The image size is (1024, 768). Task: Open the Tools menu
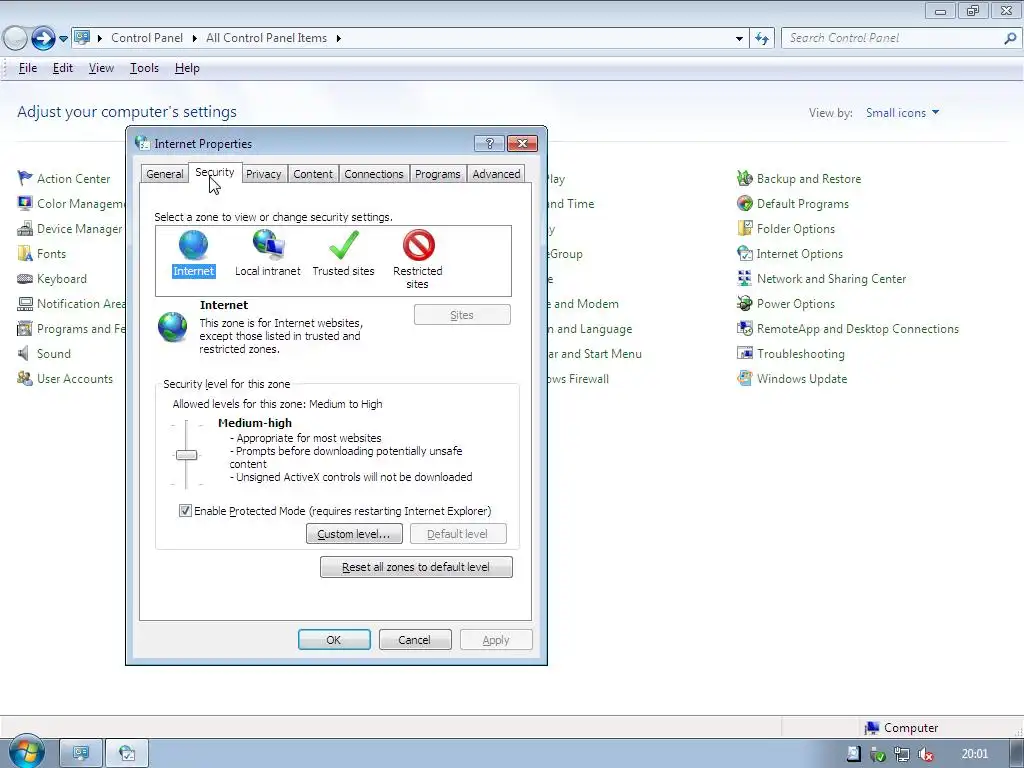pos(144,68)
